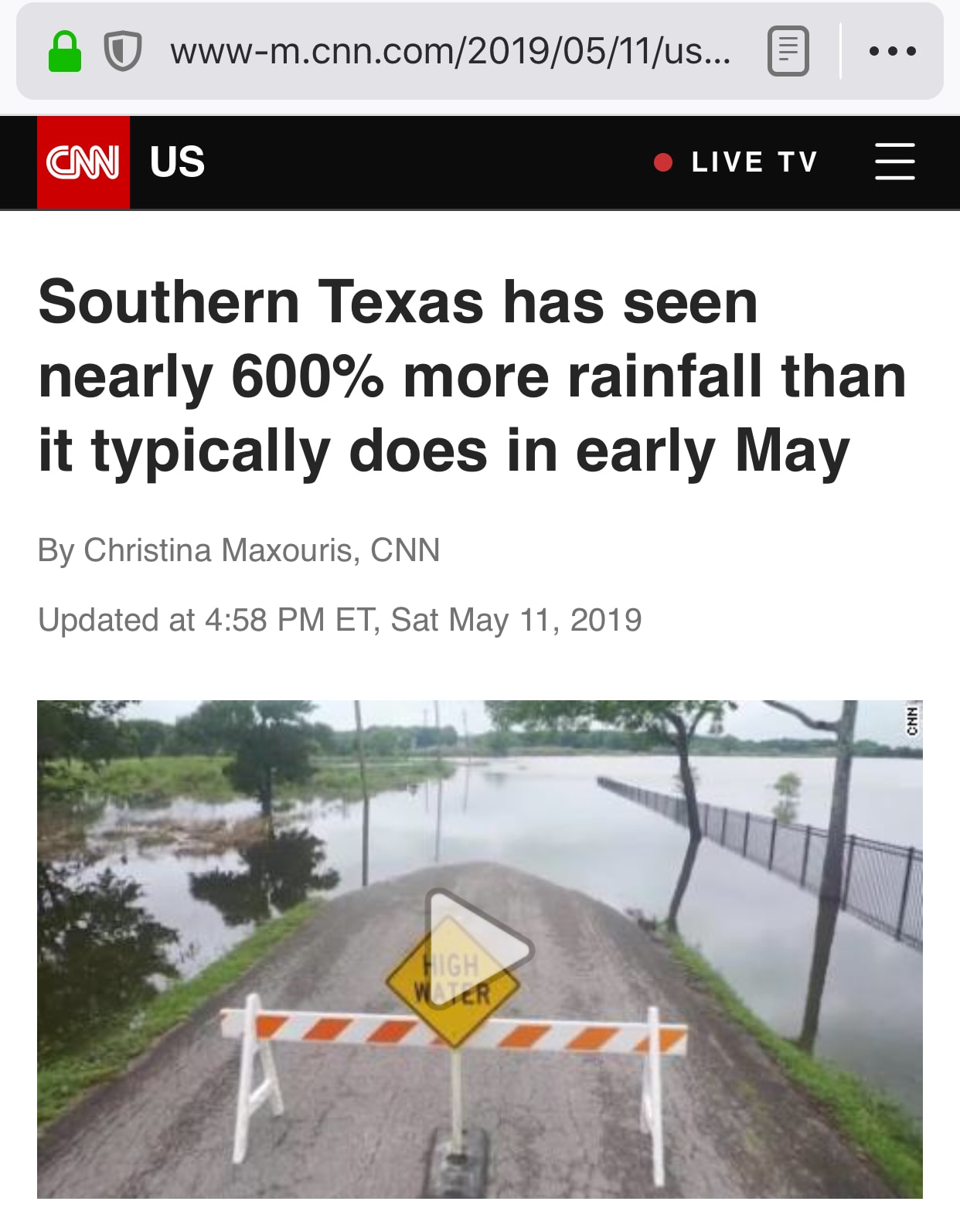Tap the green padlock security icon
This screenshot has width=960, height=1232.
click(65, 52)
